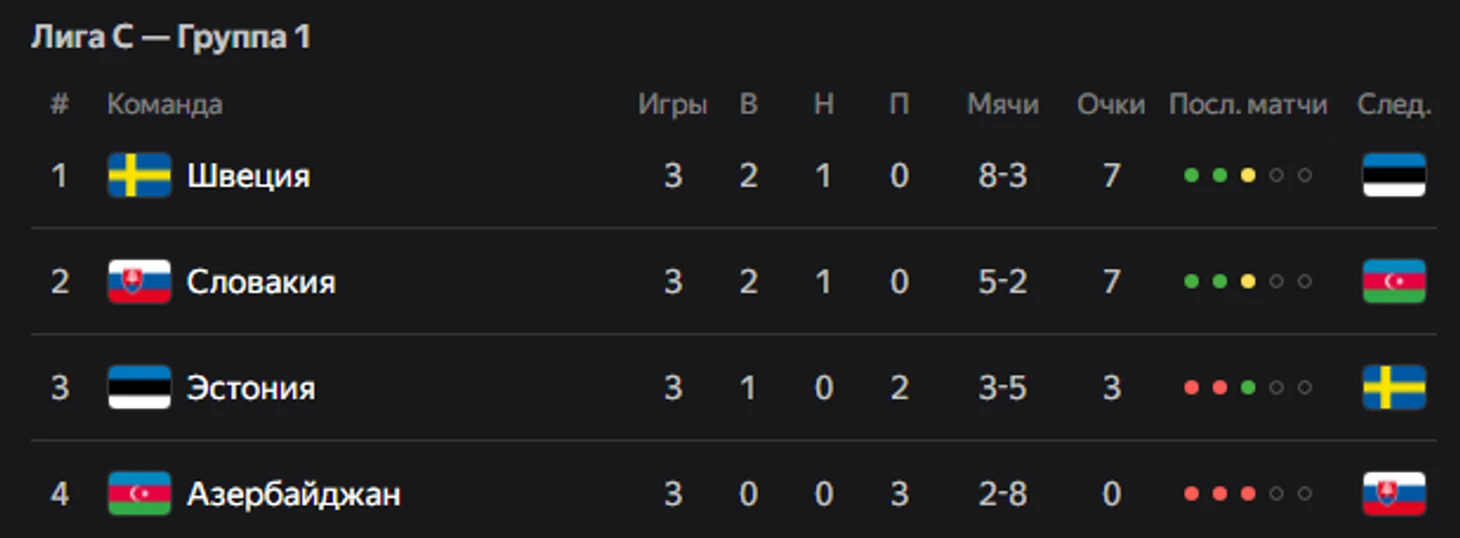Open Slovakia's next opponent Azerbaijan flag
The width and height of the screenshot is (1460, 538).
[1394, 282]
